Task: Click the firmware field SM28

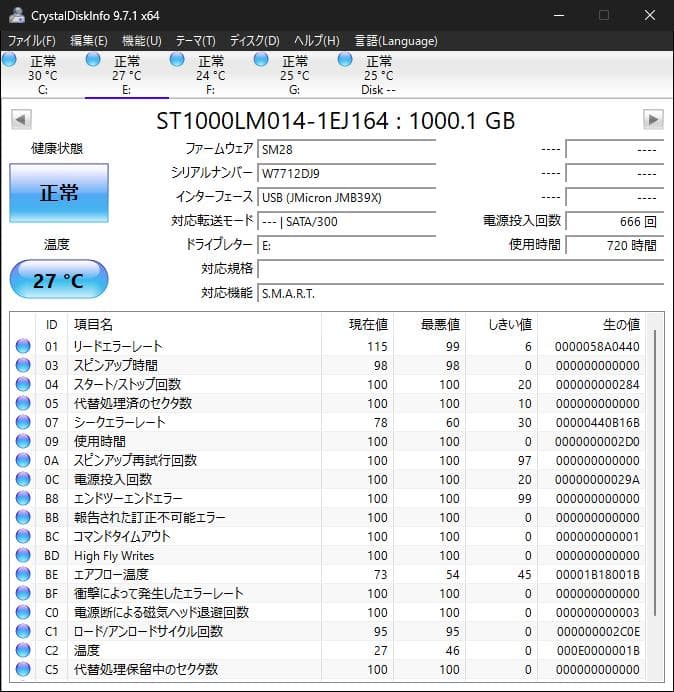Action: 346,150
